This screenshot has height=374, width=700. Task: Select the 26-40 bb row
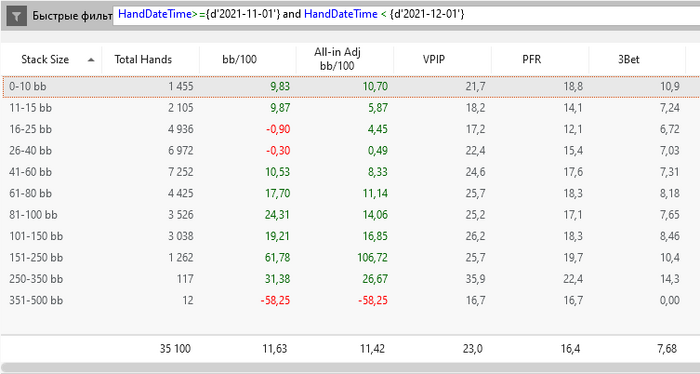pyautogui.click(x=350, y=151)
